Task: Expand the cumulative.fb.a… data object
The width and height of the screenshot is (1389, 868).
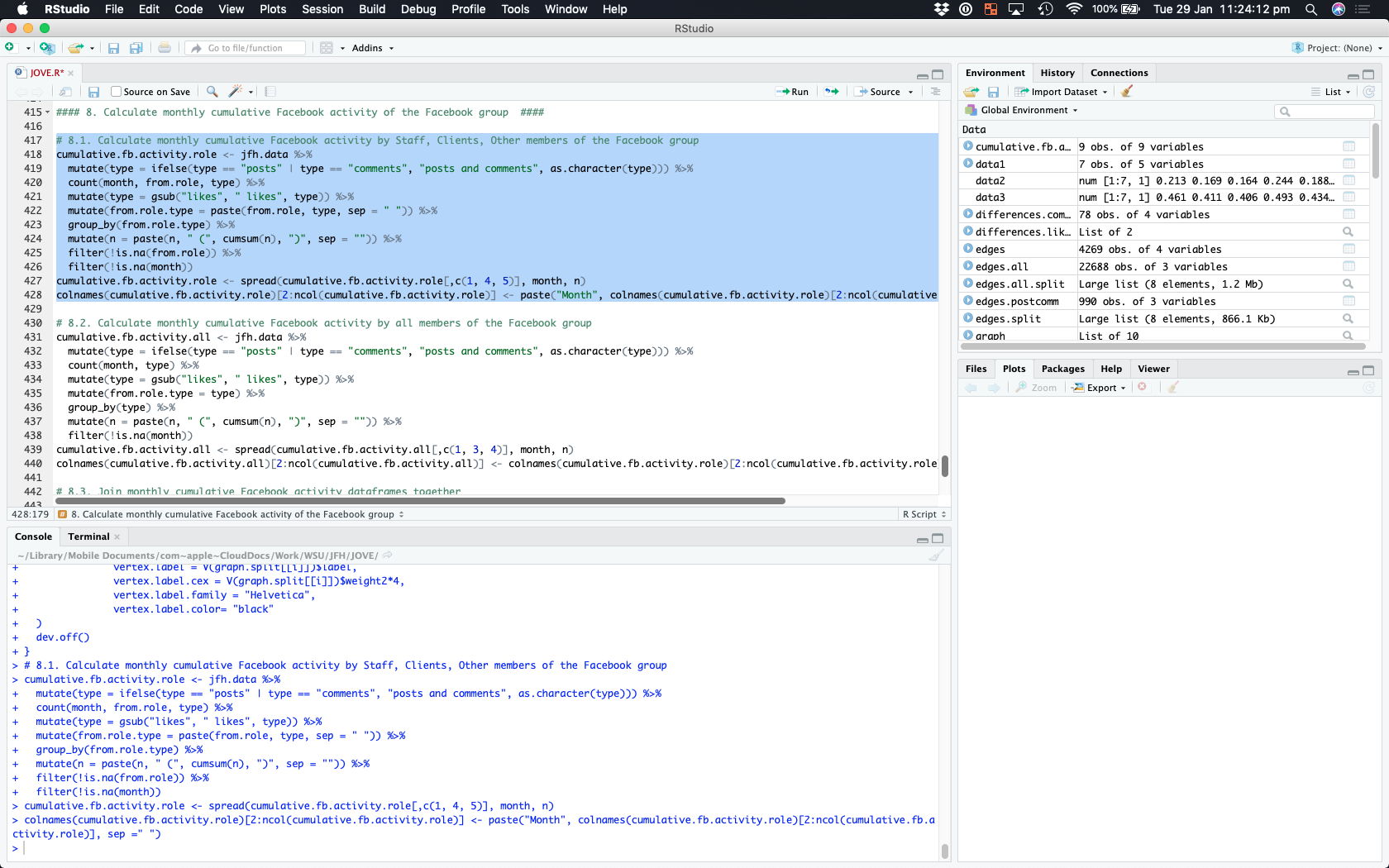Action: point(968,146)
